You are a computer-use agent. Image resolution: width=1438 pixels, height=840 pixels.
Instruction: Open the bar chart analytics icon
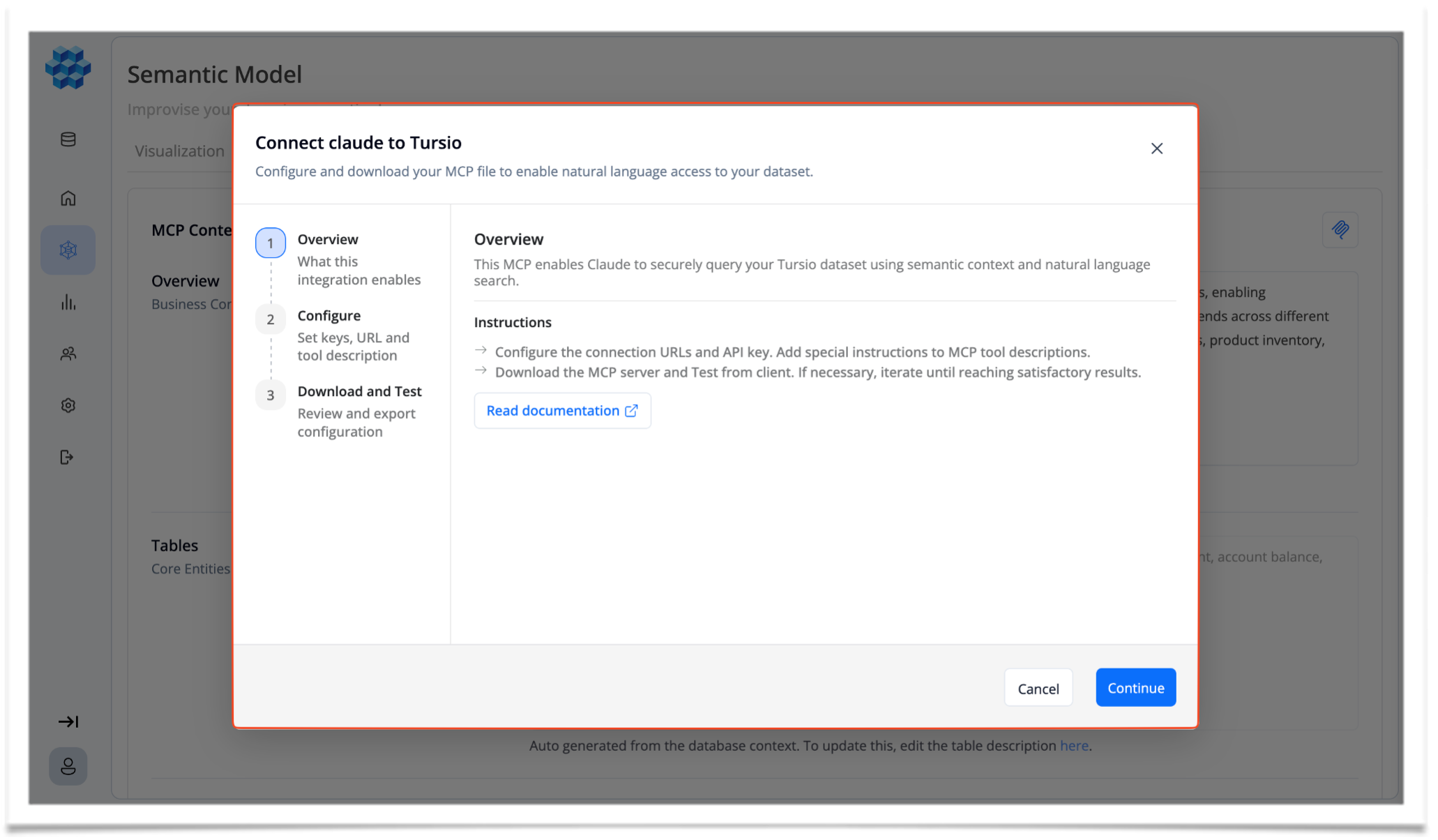coord(68,302)
